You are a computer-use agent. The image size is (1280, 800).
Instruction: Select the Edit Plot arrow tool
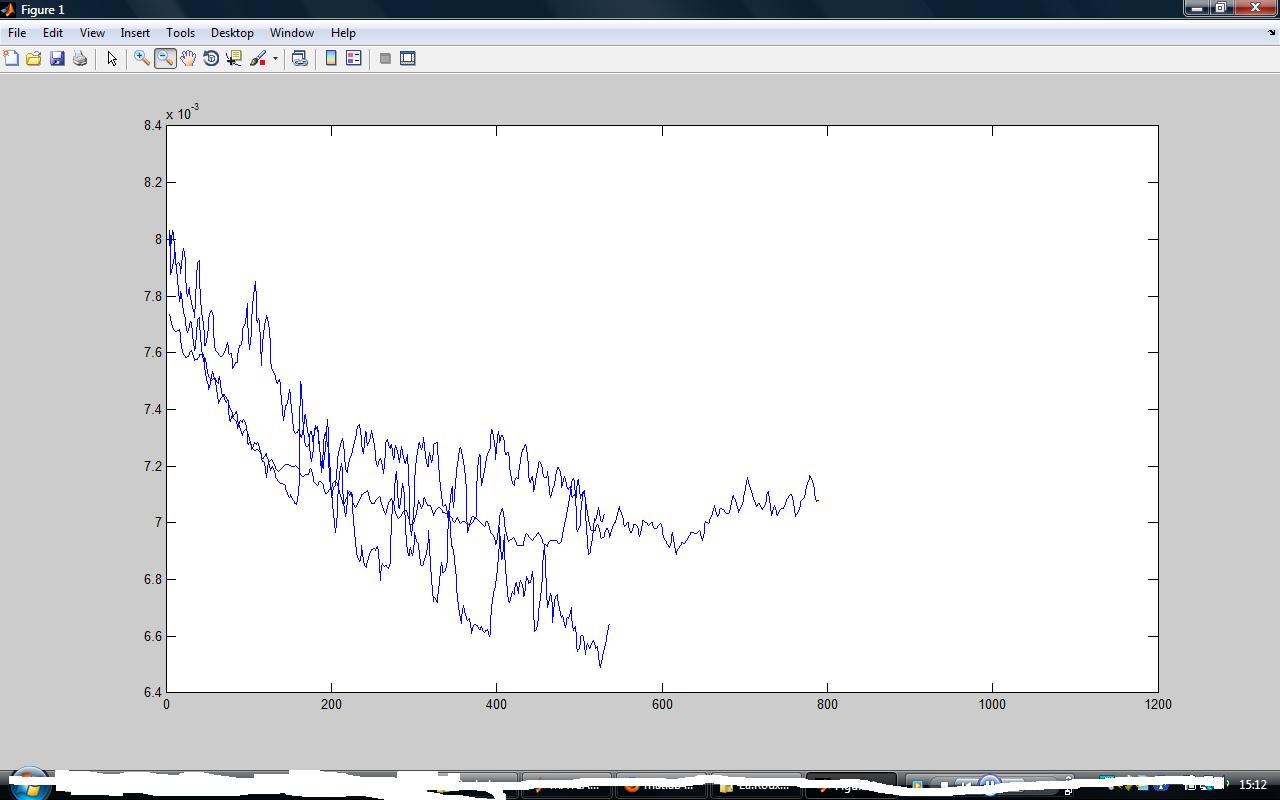coord(112,59)
